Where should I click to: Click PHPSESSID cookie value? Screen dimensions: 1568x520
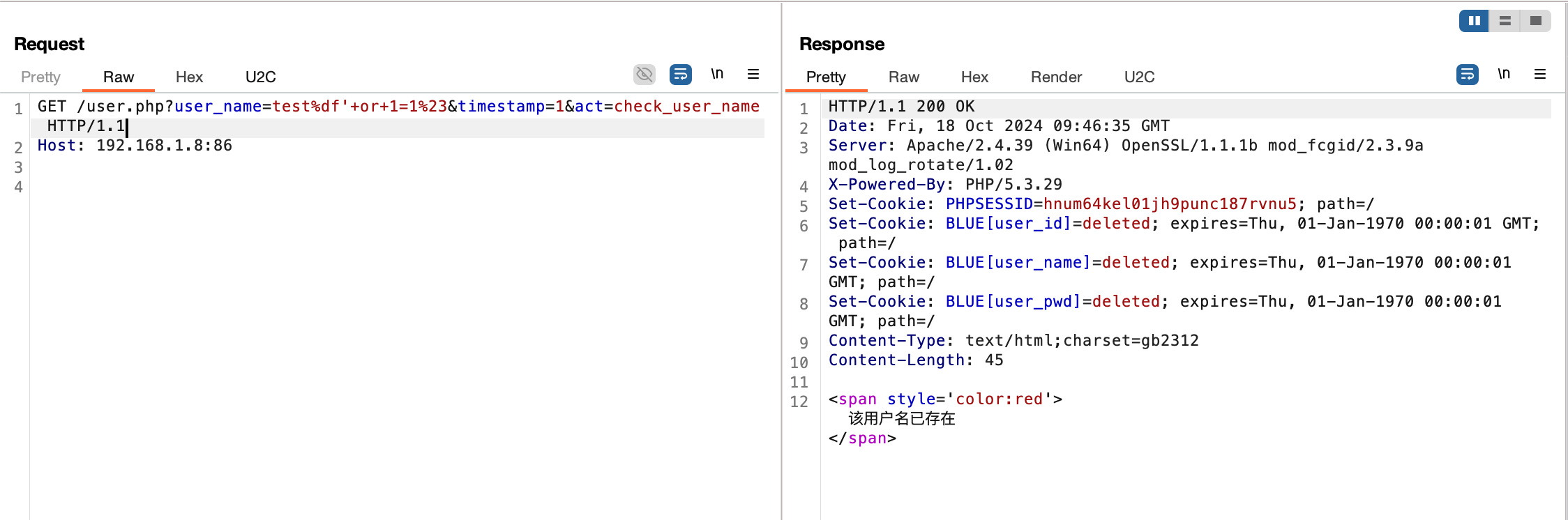pos(1170,204)
